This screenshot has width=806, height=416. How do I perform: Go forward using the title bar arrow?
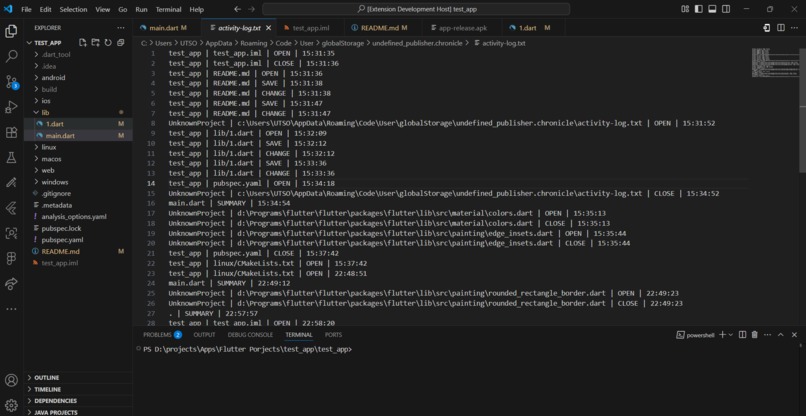(251, 9)
